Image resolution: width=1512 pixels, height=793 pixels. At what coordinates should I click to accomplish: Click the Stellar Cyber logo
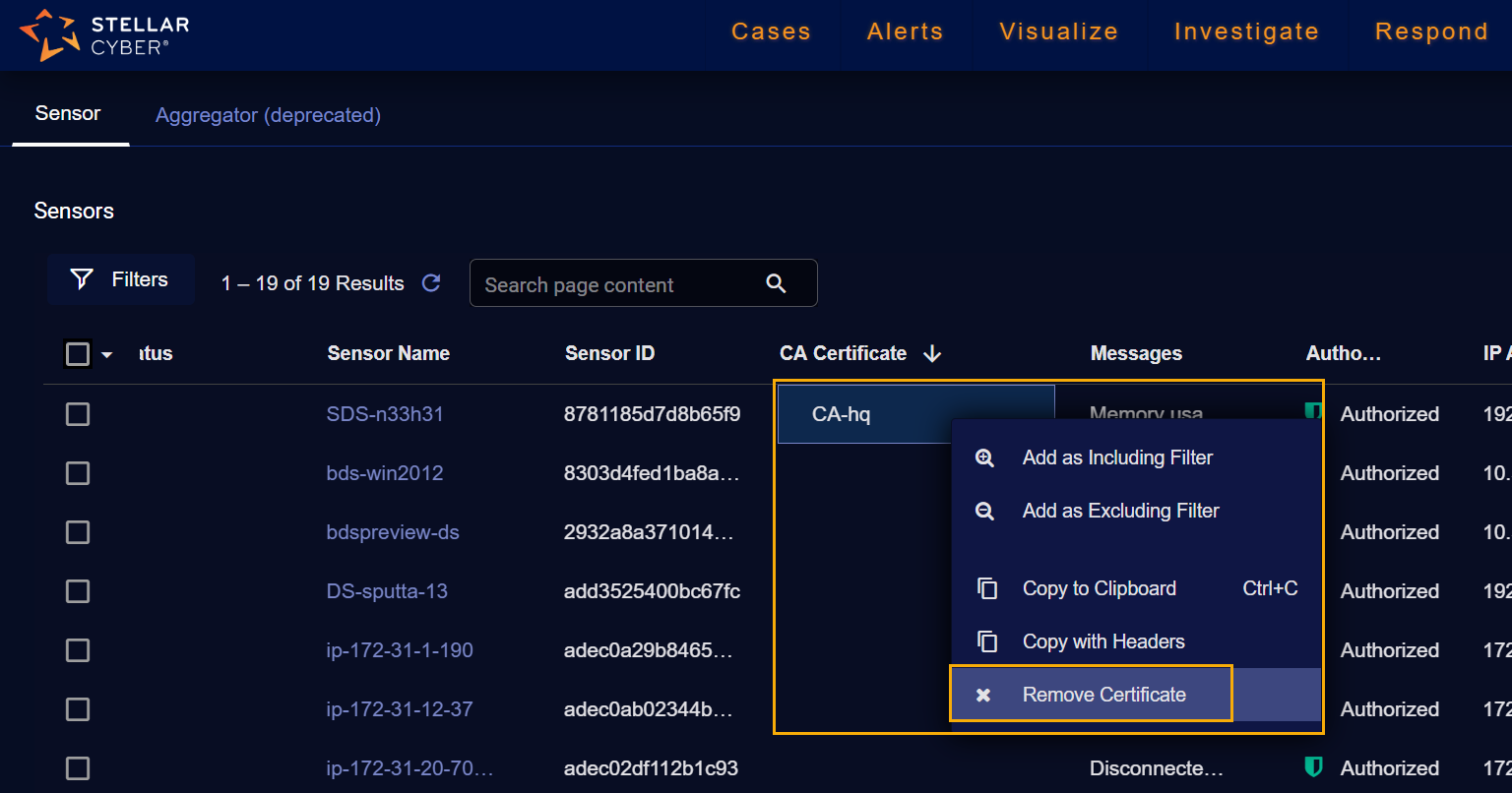(x=103, y=35)
